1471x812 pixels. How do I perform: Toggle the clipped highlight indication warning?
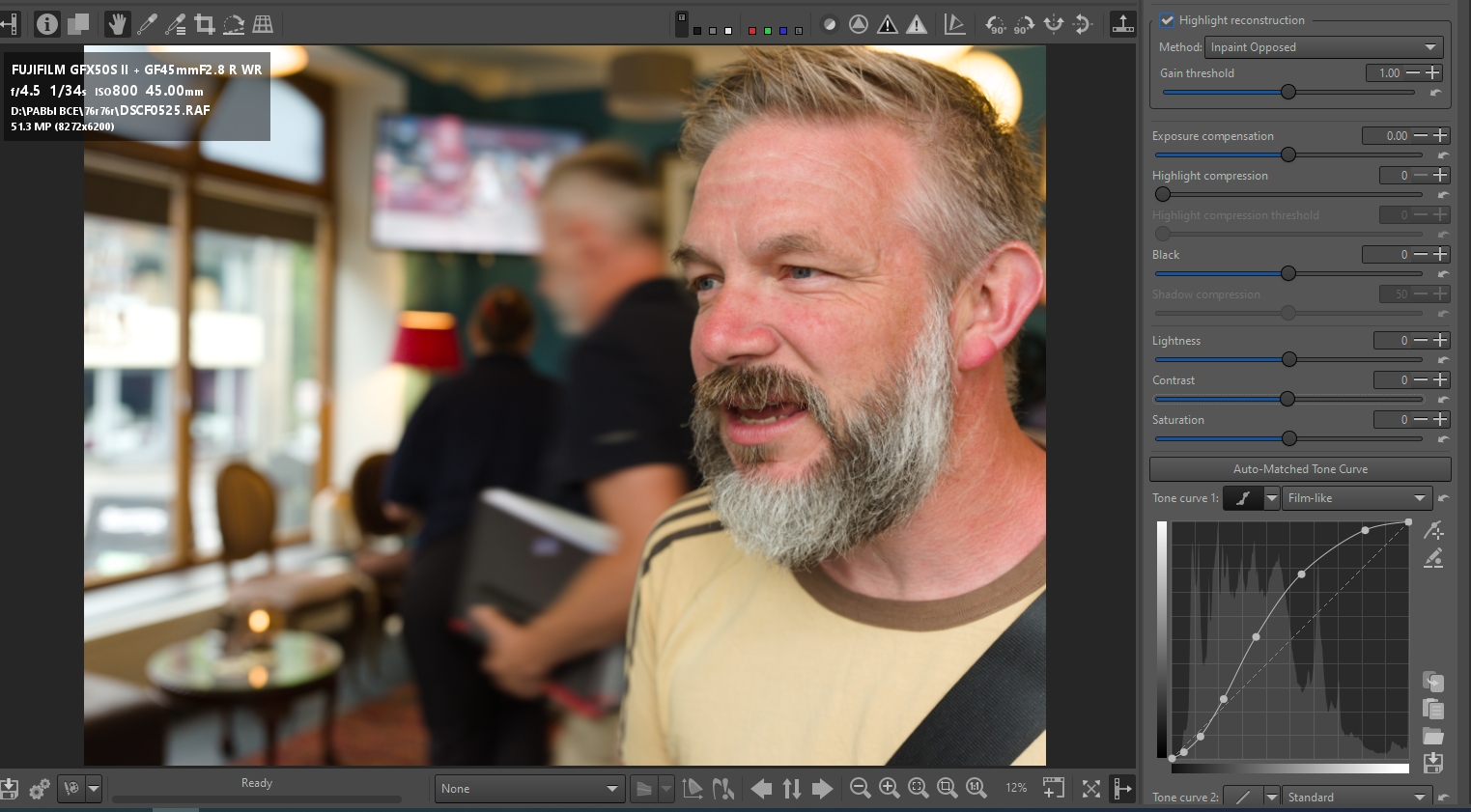(917, 24)
